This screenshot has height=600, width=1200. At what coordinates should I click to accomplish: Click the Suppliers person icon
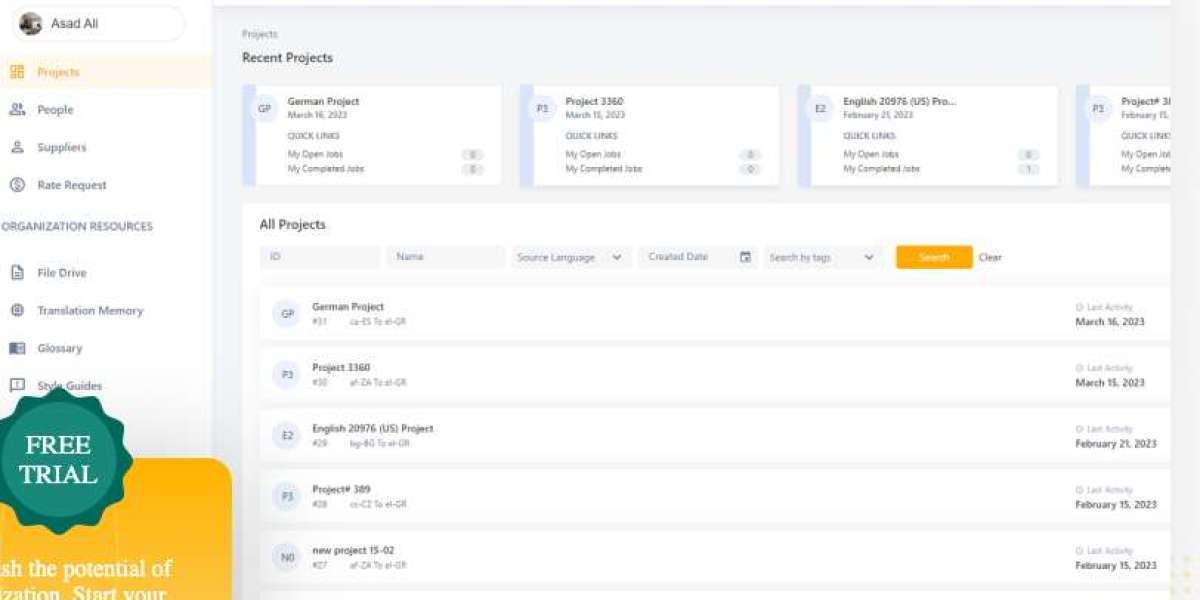(x=17, y=147)
